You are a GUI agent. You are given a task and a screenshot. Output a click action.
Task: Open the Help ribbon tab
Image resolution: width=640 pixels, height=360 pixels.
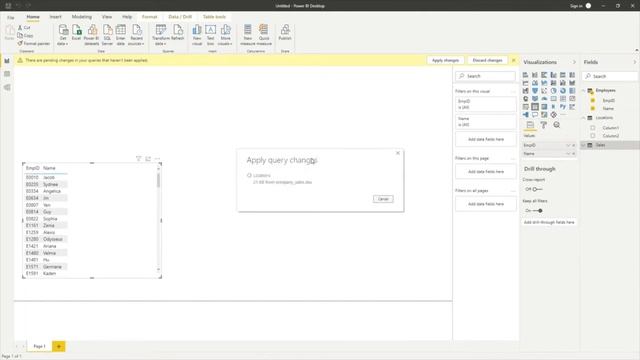127,17
